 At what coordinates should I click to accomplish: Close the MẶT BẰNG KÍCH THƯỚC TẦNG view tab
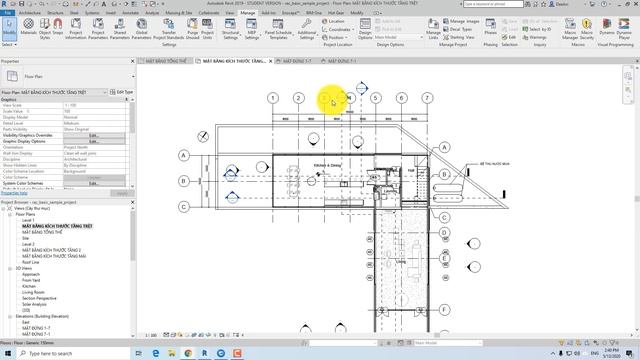[x=270, y=61]
